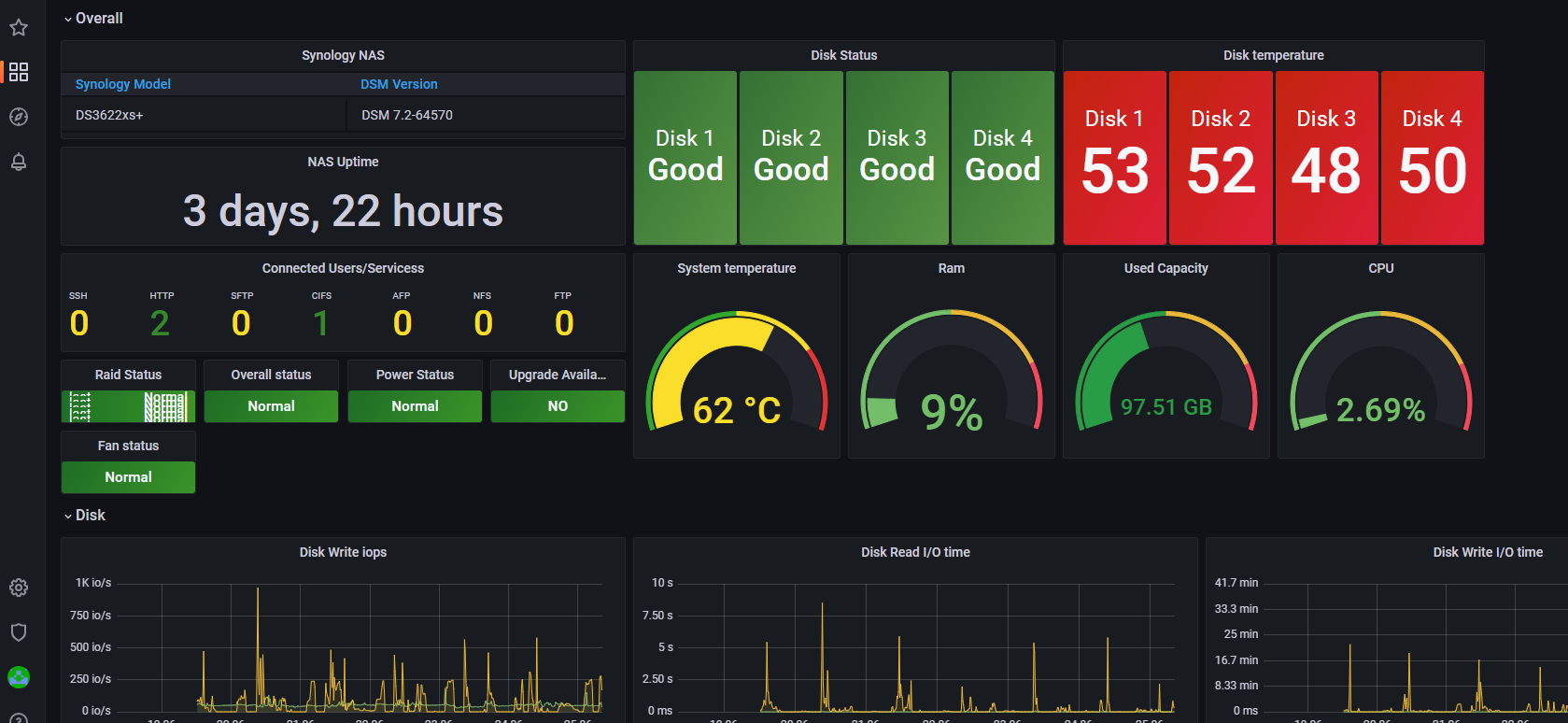Click the green Disk 3 Good status tile
Viewport: 1568px width, 723px height.
click(897, 158)
